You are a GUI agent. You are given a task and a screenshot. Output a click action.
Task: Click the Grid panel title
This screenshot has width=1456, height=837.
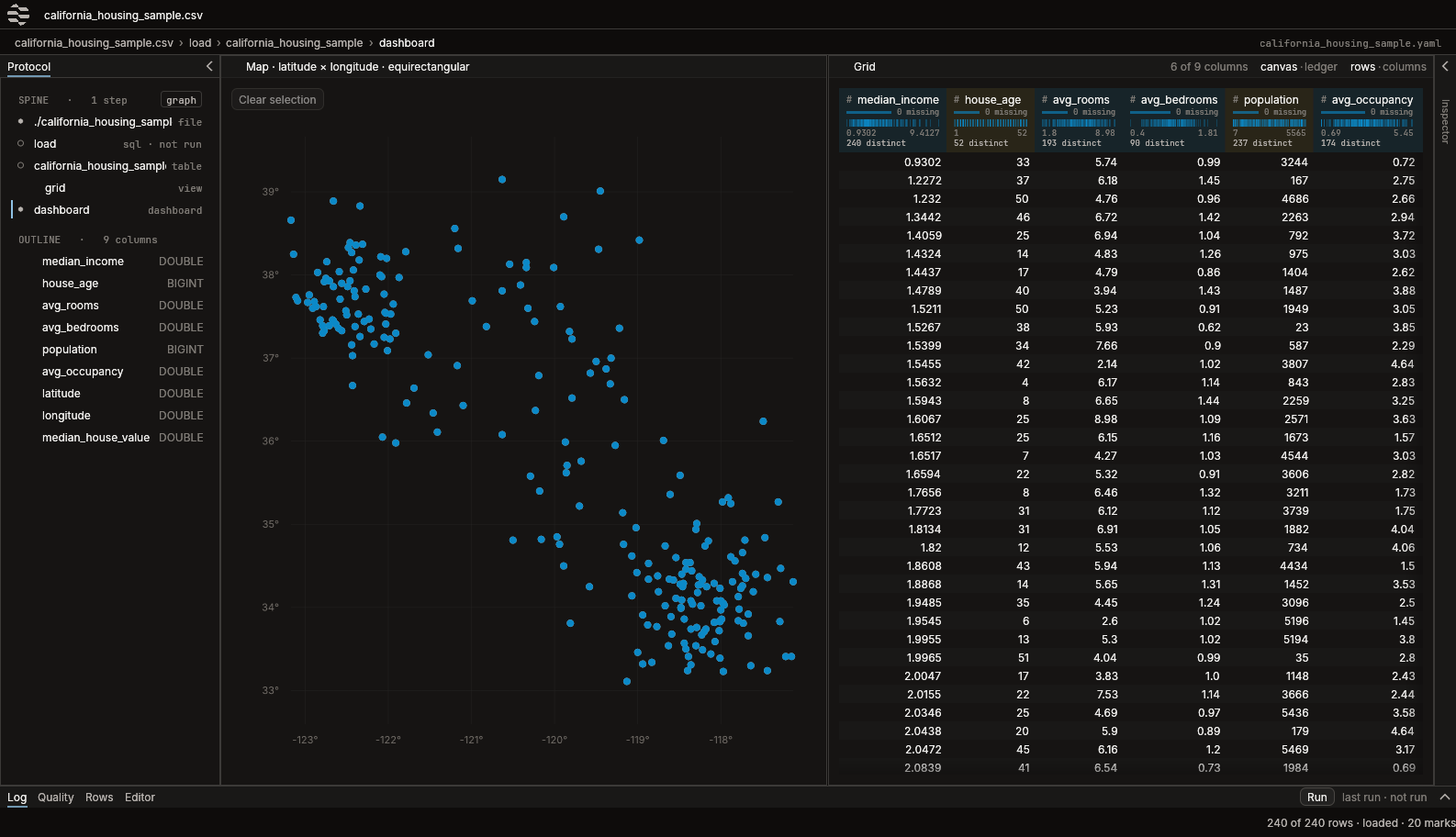pos(864,67)
